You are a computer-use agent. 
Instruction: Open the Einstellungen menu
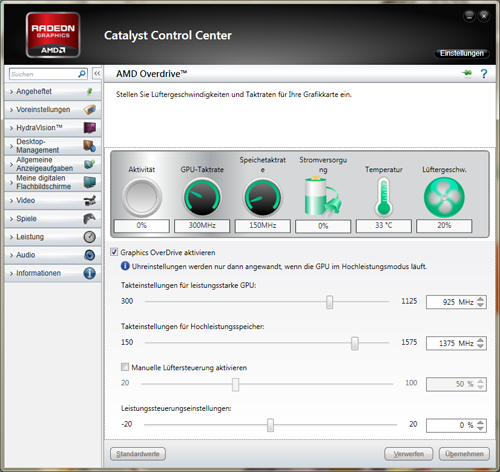click(462, 53)
